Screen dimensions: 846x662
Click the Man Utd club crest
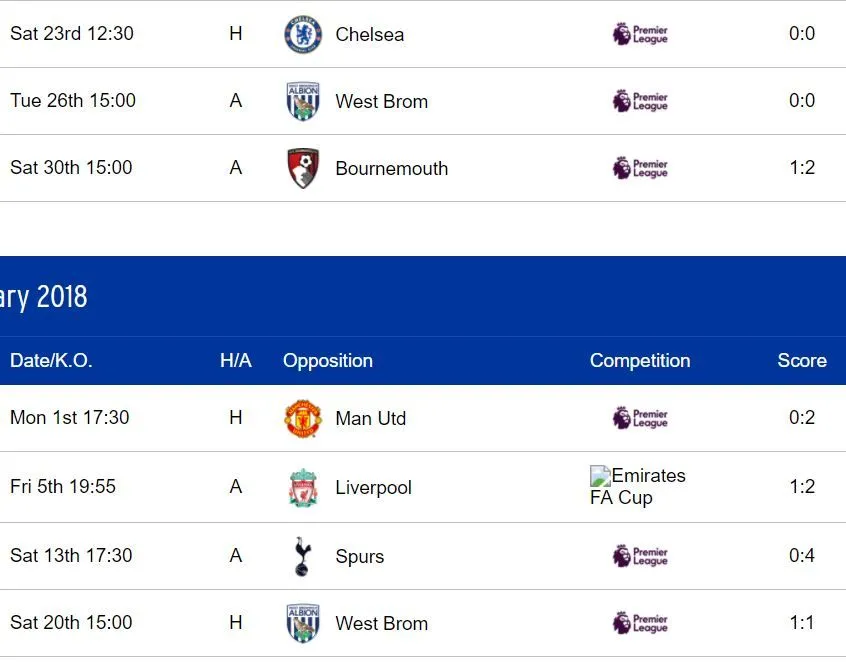pyautogui.click(x=303, y=418)
